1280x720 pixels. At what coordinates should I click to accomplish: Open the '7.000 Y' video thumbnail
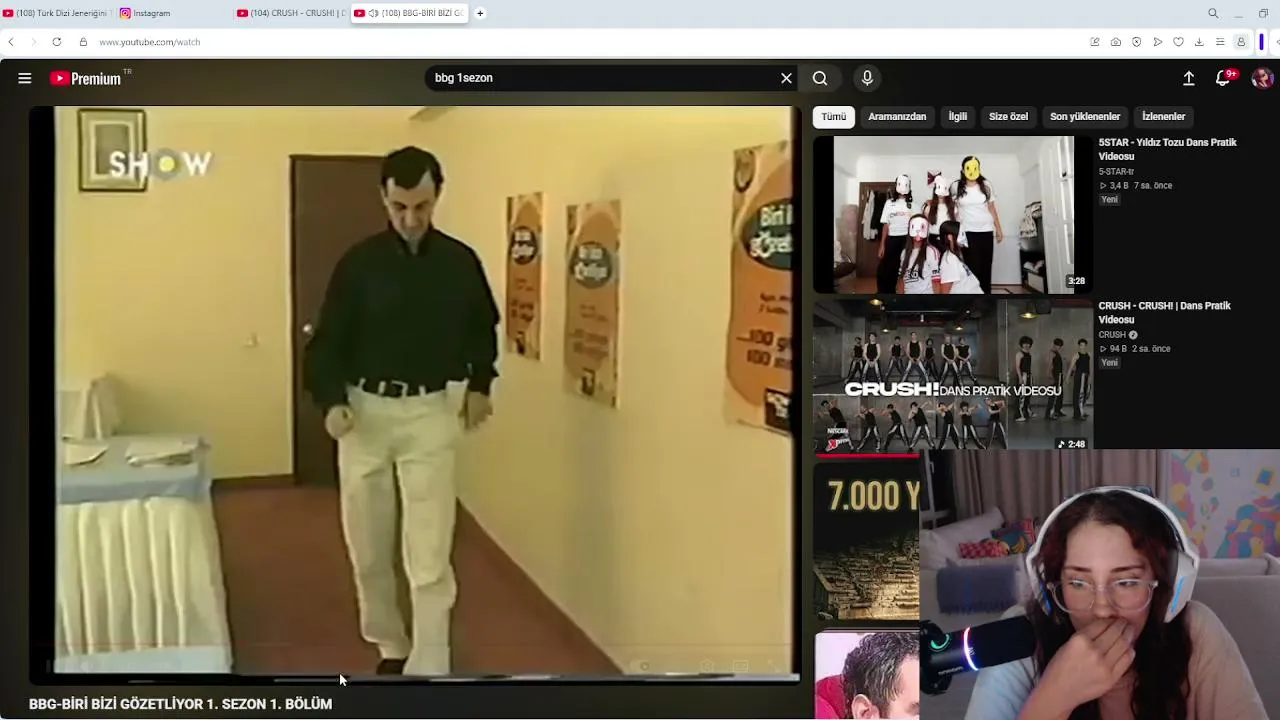click(866, 541)
